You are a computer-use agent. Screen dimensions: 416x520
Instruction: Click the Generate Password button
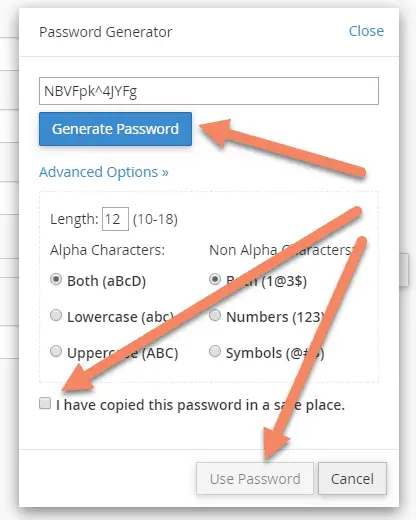115,129
